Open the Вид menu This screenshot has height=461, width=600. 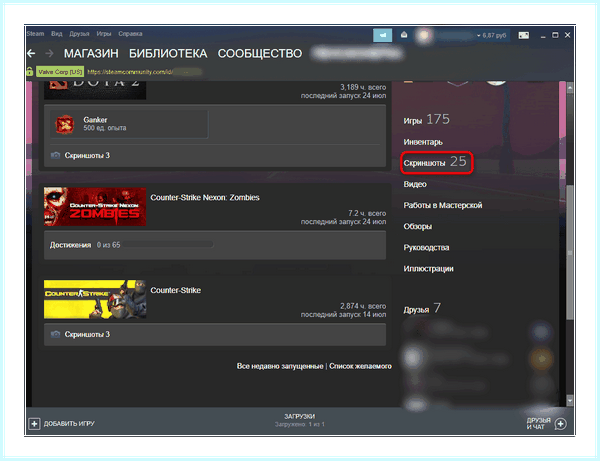(x=57, y=34)
